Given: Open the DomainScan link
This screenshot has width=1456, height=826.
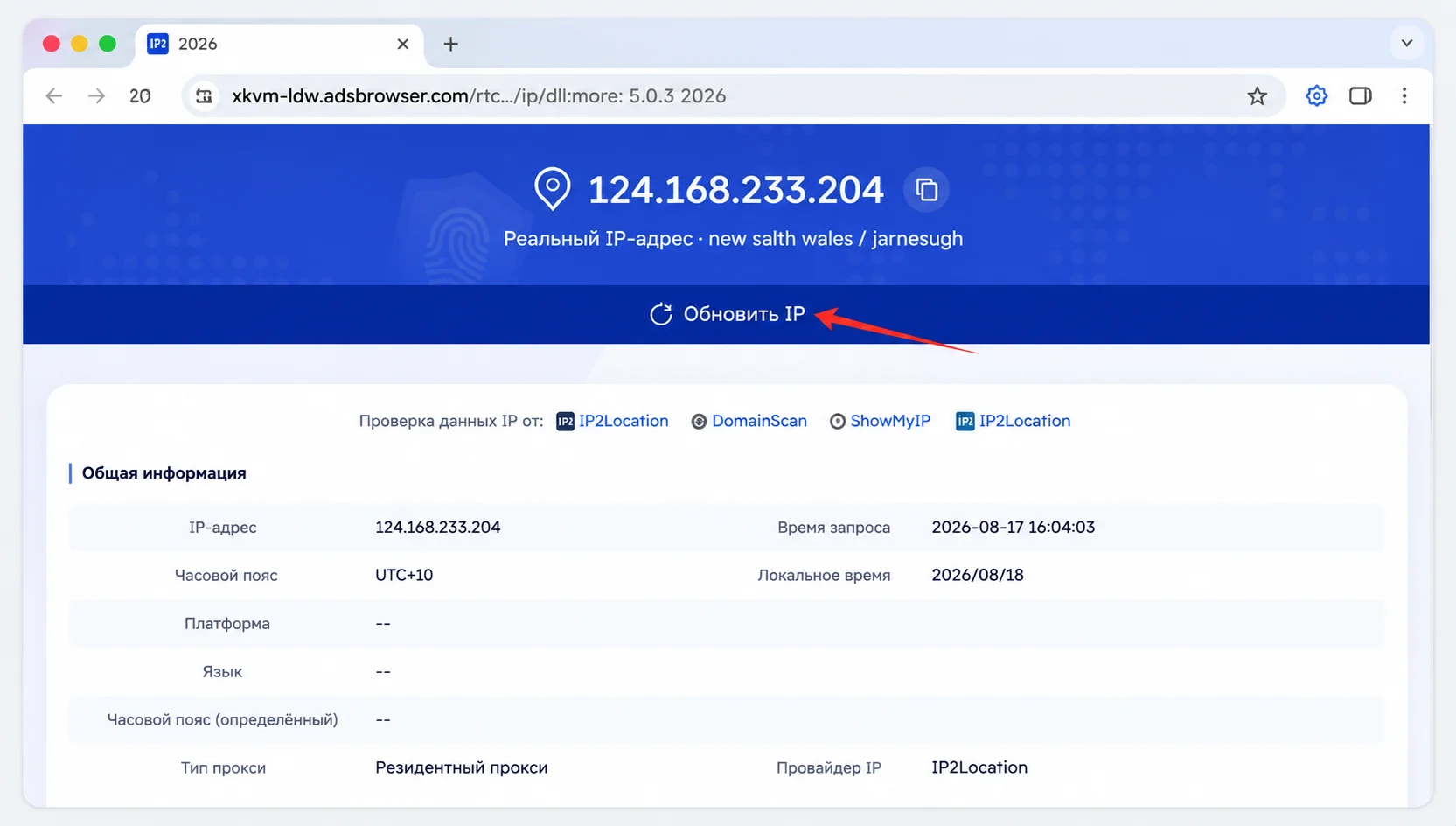Looking at the screenshot, I should (759, 421).
